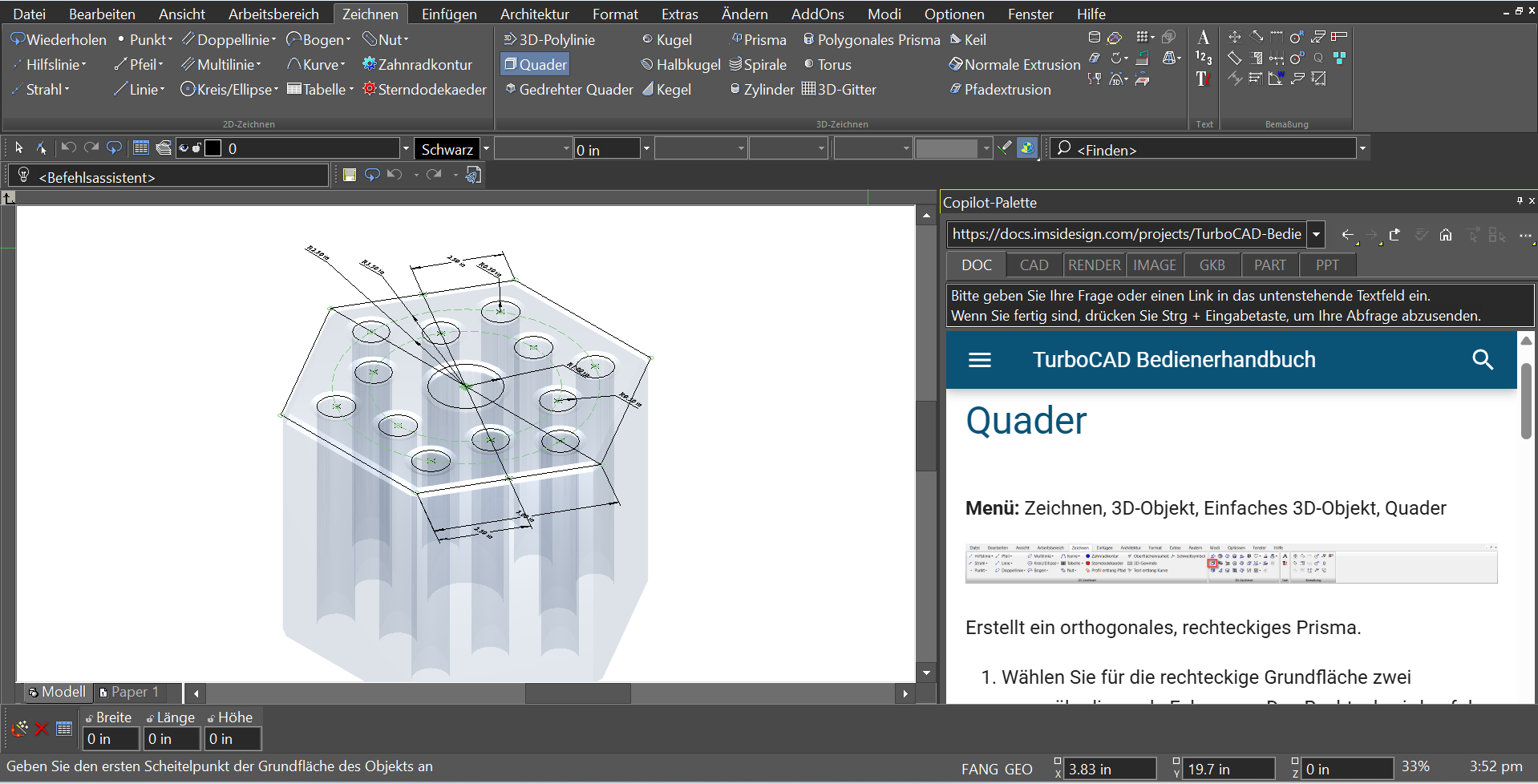Viewport: 1538px width, 784px height.
Task: Open the layers stack icon
Action: click(x=164, y=148)
